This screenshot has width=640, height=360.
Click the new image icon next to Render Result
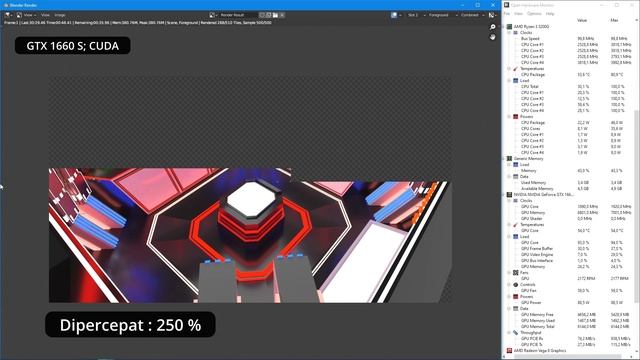pos(269,15)
